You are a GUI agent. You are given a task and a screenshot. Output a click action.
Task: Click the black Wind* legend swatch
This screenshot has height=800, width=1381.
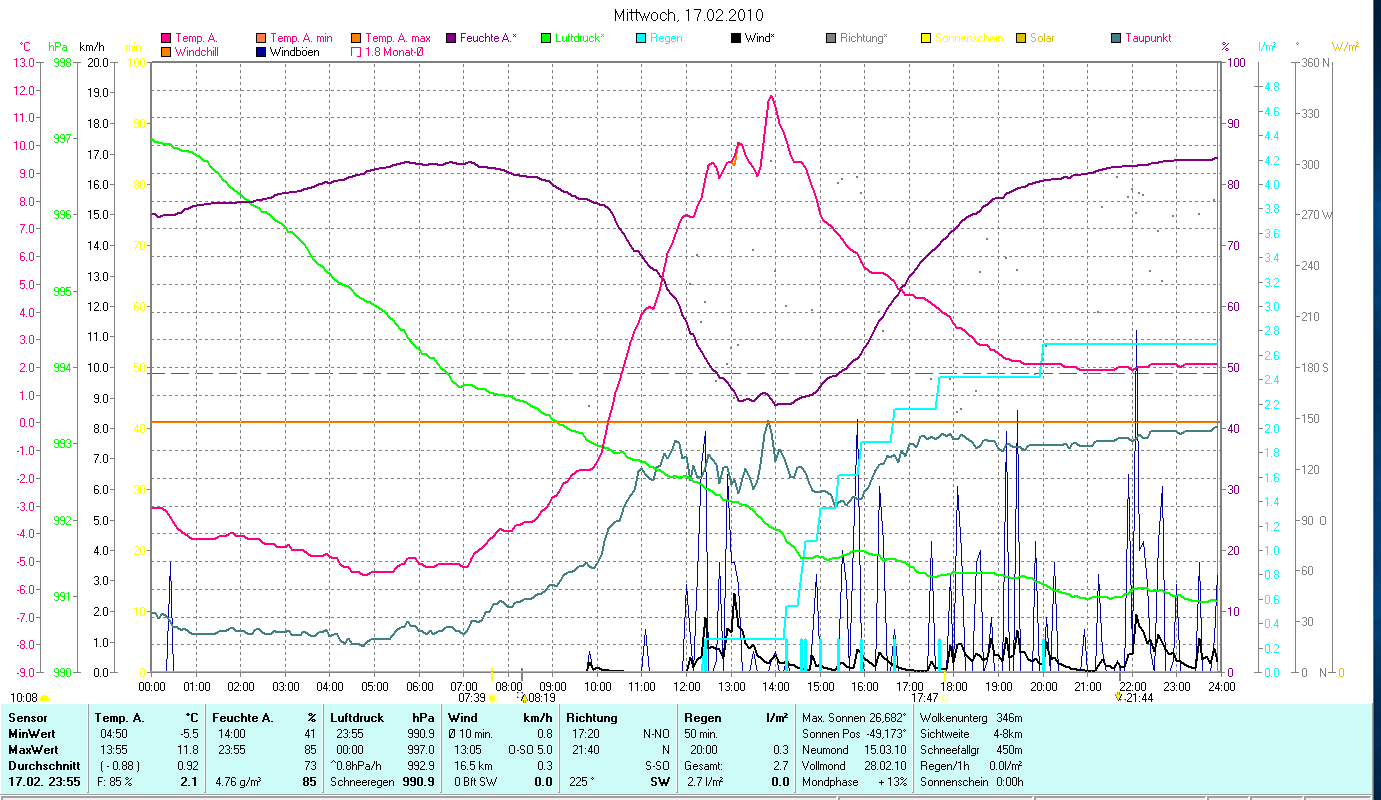(x=735, y=38)
